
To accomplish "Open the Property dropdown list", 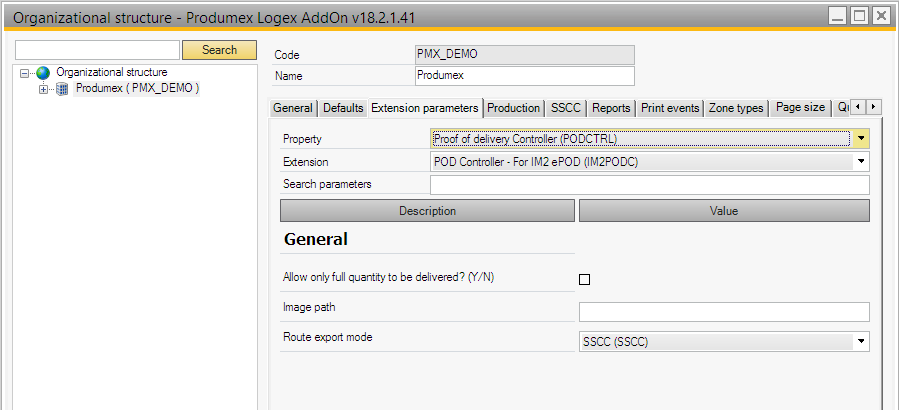I will pyautogui.click(x=860, y=139).
